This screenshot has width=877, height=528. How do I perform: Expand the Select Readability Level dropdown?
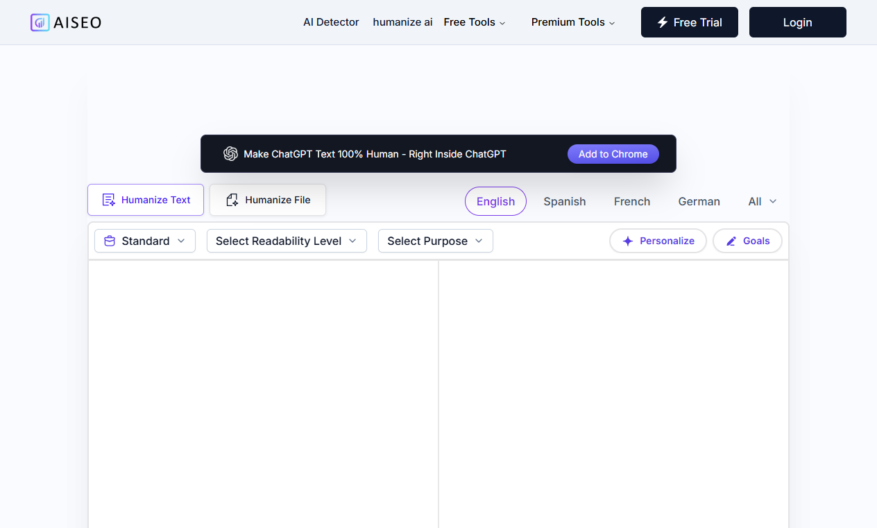[x=286, y=241]
